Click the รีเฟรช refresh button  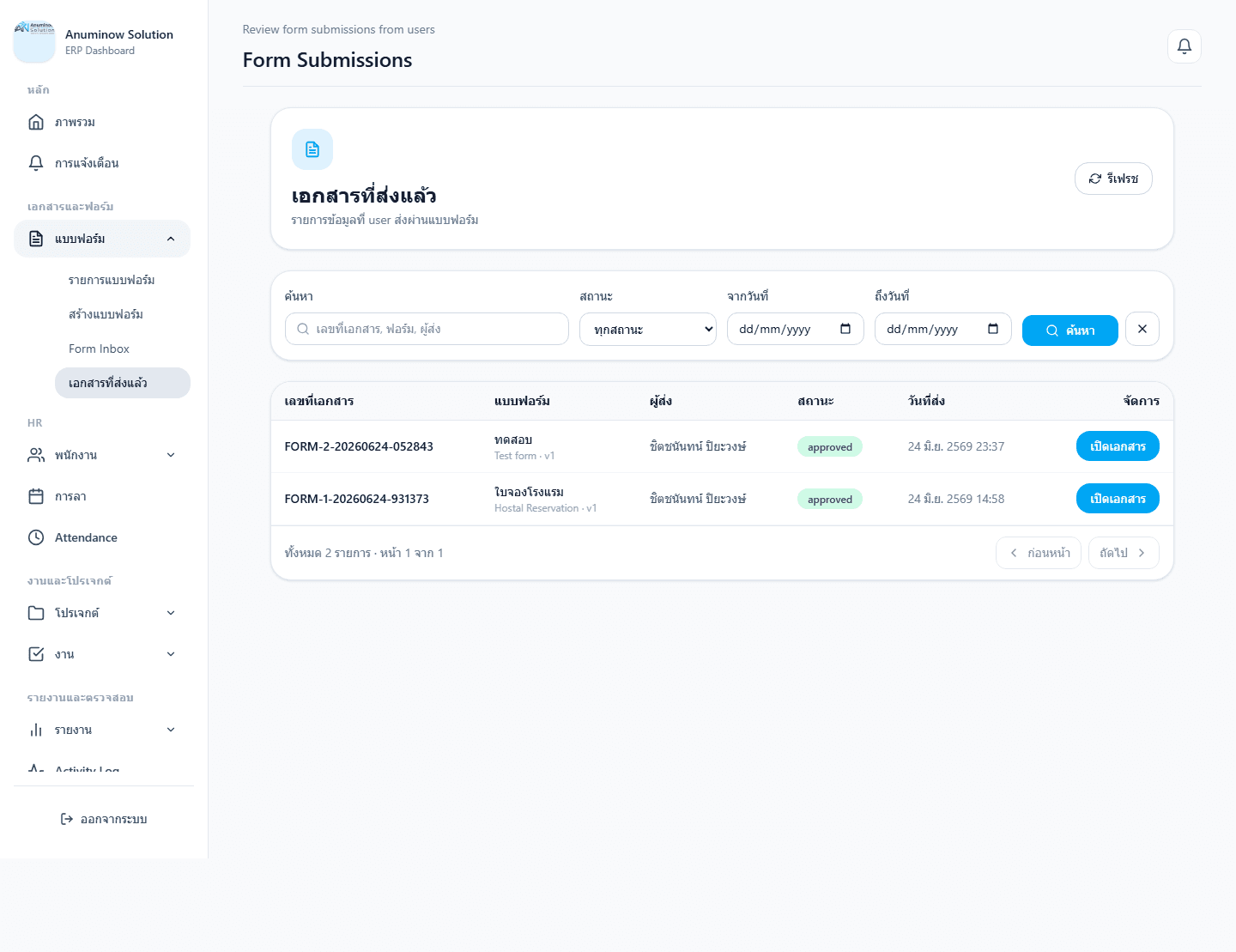click(x=1113, y=179)
